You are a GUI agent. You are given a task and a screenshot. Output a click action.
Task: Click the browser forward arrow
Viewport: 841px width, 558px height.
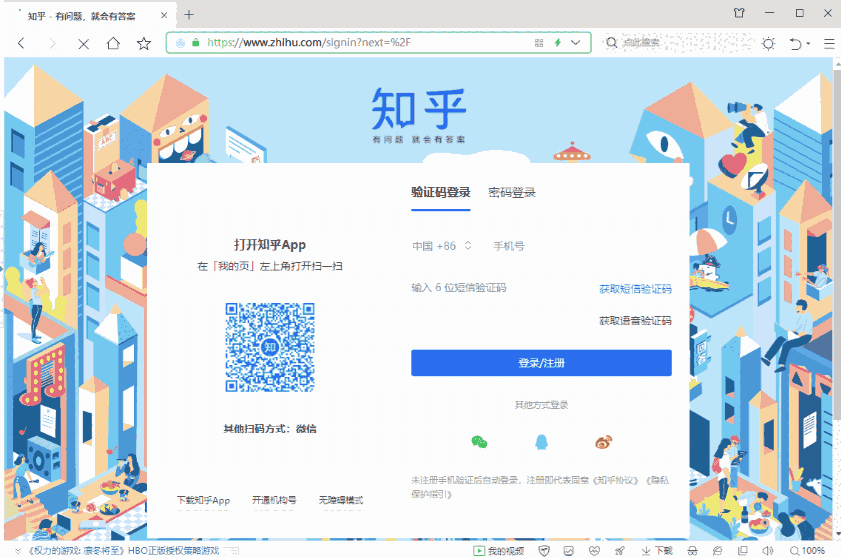(52, 43)
